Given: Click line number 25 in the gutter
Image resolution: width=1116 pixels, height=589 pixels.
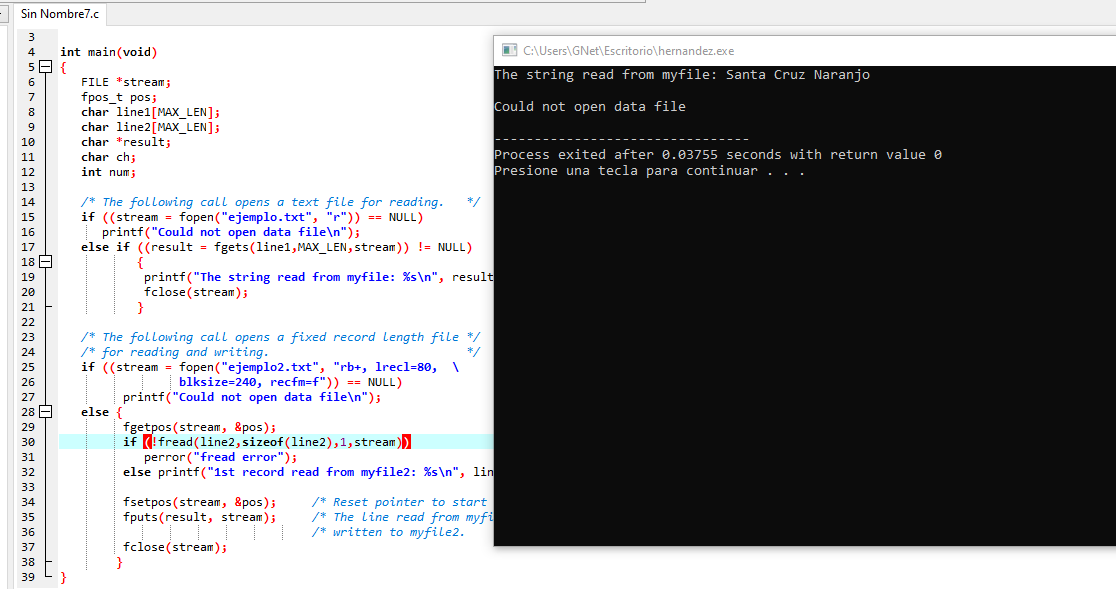Looking at the screenshot, I should tap(27, 367).
